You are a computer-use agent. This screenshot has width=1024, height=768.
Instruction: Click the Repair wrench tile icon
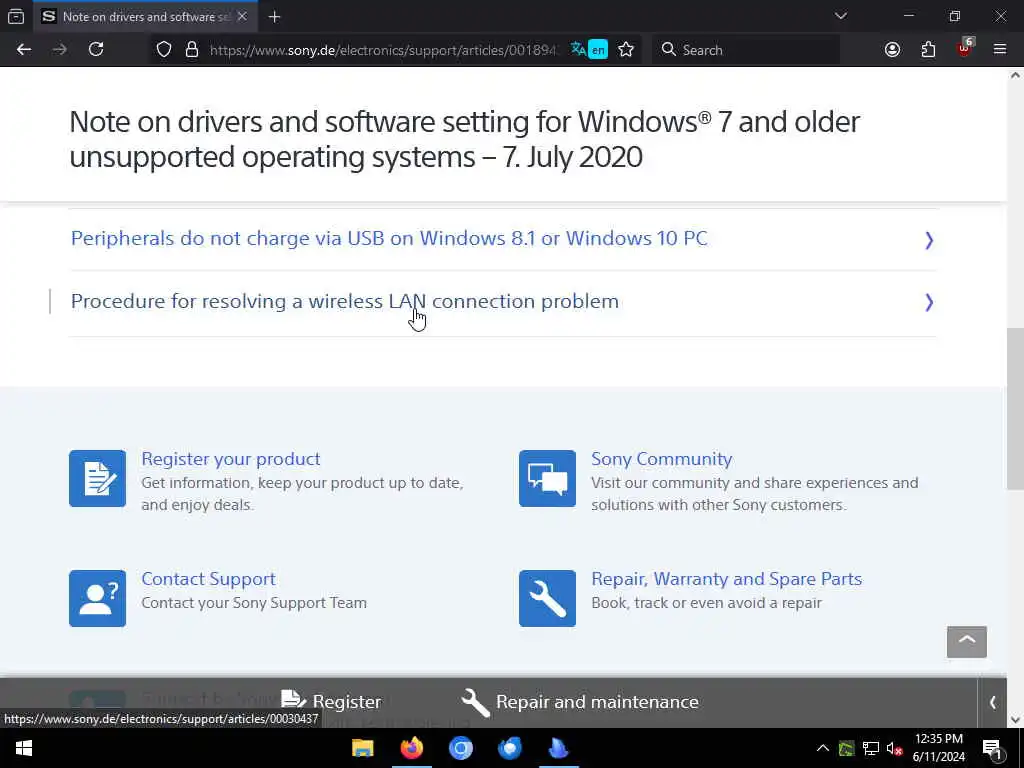point(547,598)
